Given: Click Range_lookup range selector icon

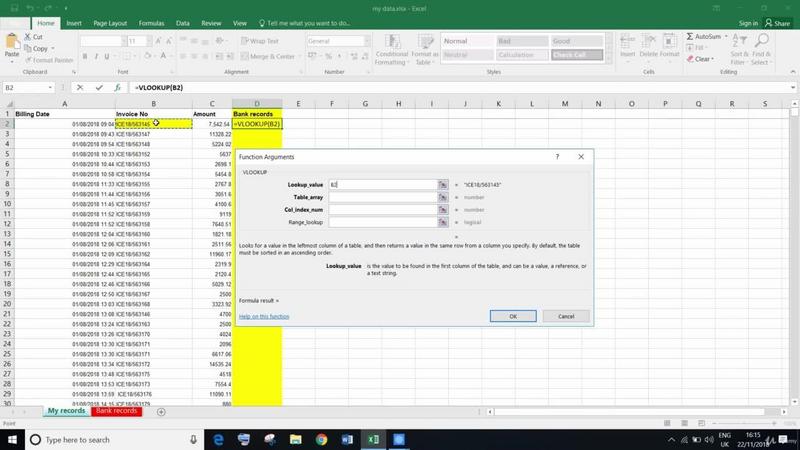Looking at the screenshot, I should (x=443, y=222).
